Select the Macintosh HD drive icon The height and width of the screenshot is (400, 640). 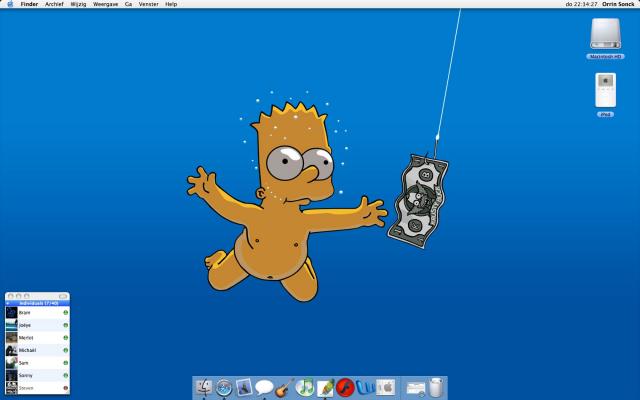click(605, 33)
